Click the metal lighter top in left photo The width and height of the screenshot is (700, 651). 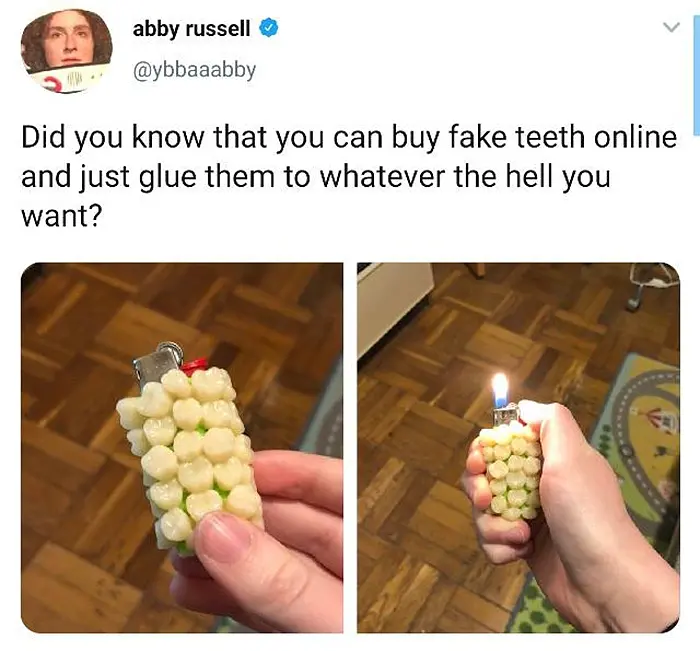pyautogui.click(x=158, y=363)
